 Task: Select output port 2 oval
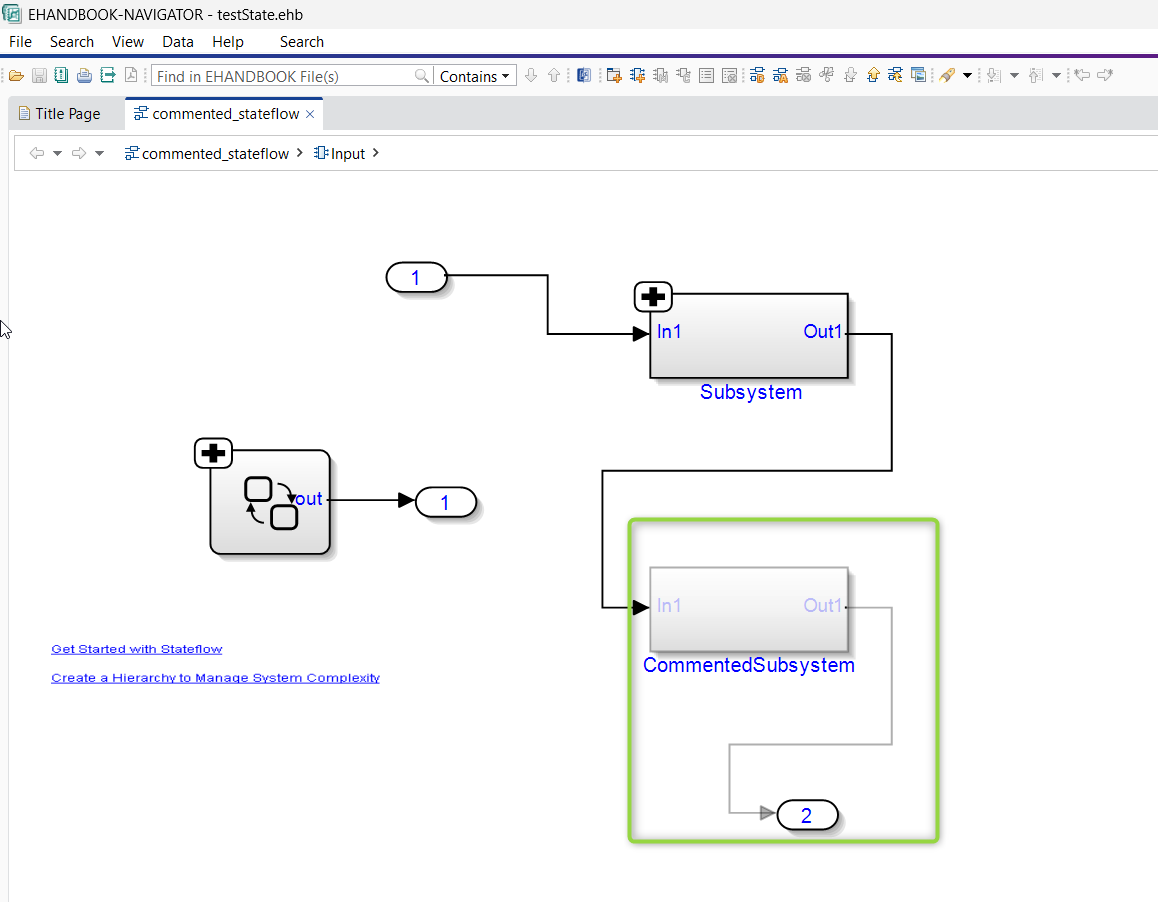point(807,816)
